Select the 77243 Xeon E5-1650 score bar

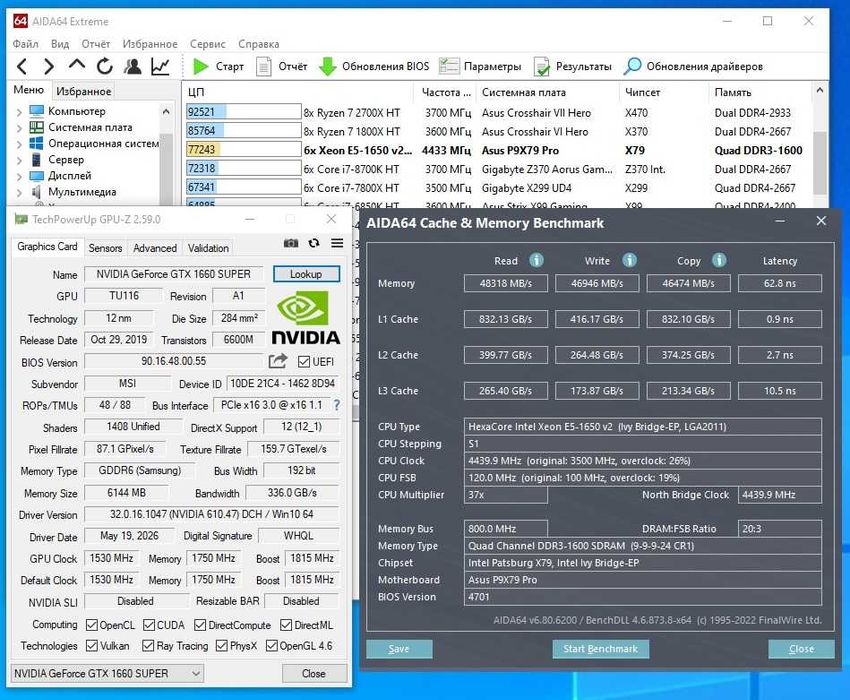pos(243,149)
